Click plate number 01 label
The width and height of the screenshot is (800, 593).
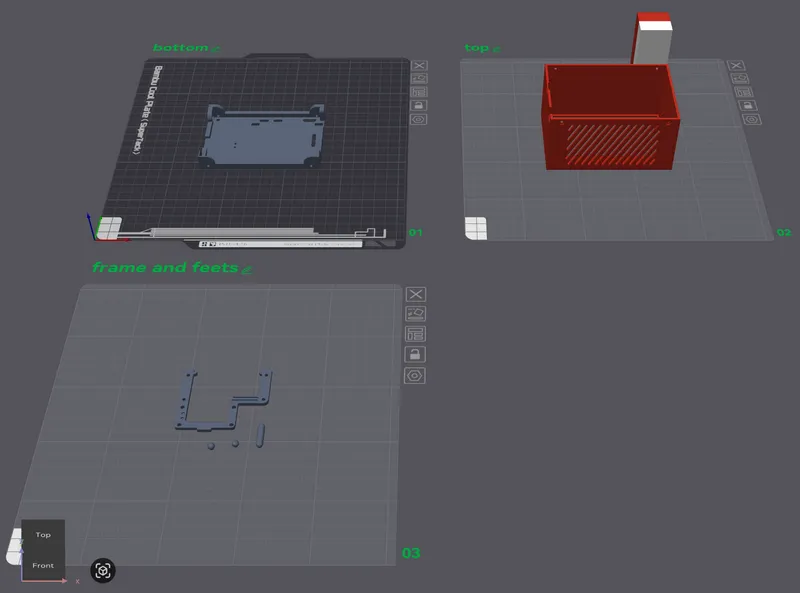pyautogui.click(x=415, y=233)
